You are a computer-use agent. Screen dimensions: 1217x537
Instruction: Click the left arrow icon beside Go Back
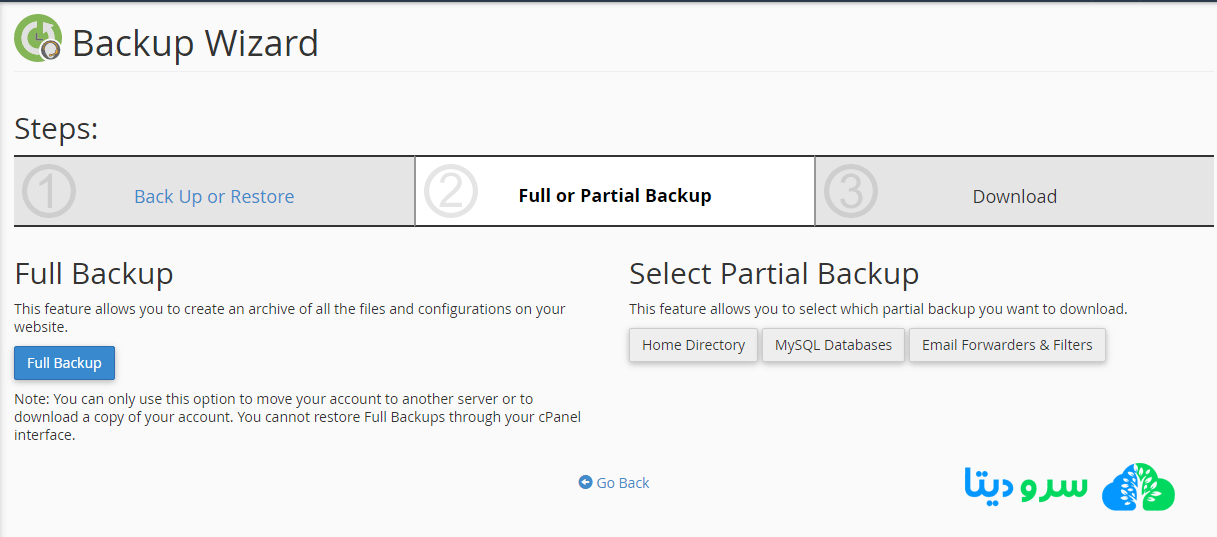585,482
